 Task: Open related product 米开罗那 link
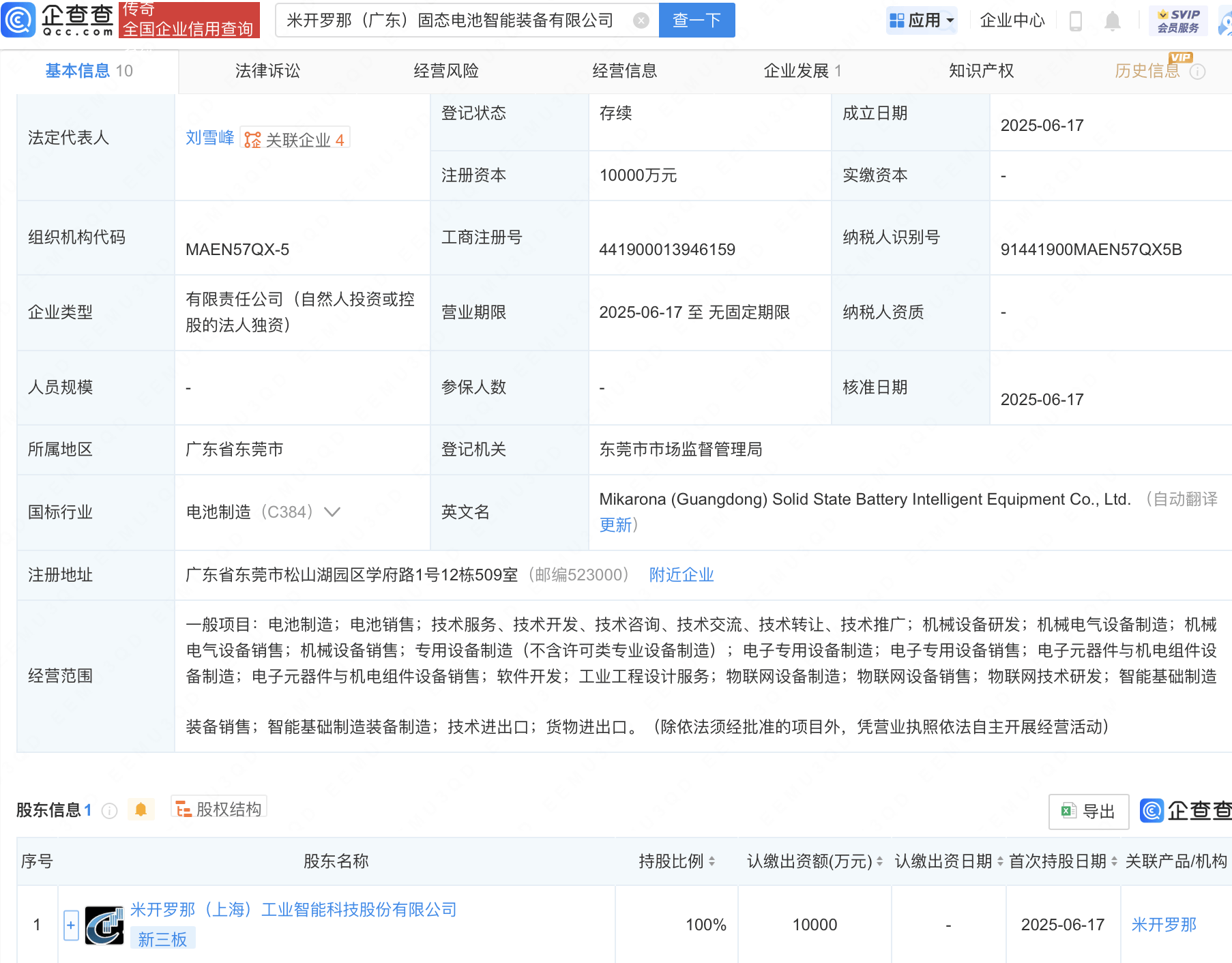pyautogui.click(x=1164, y=925)
